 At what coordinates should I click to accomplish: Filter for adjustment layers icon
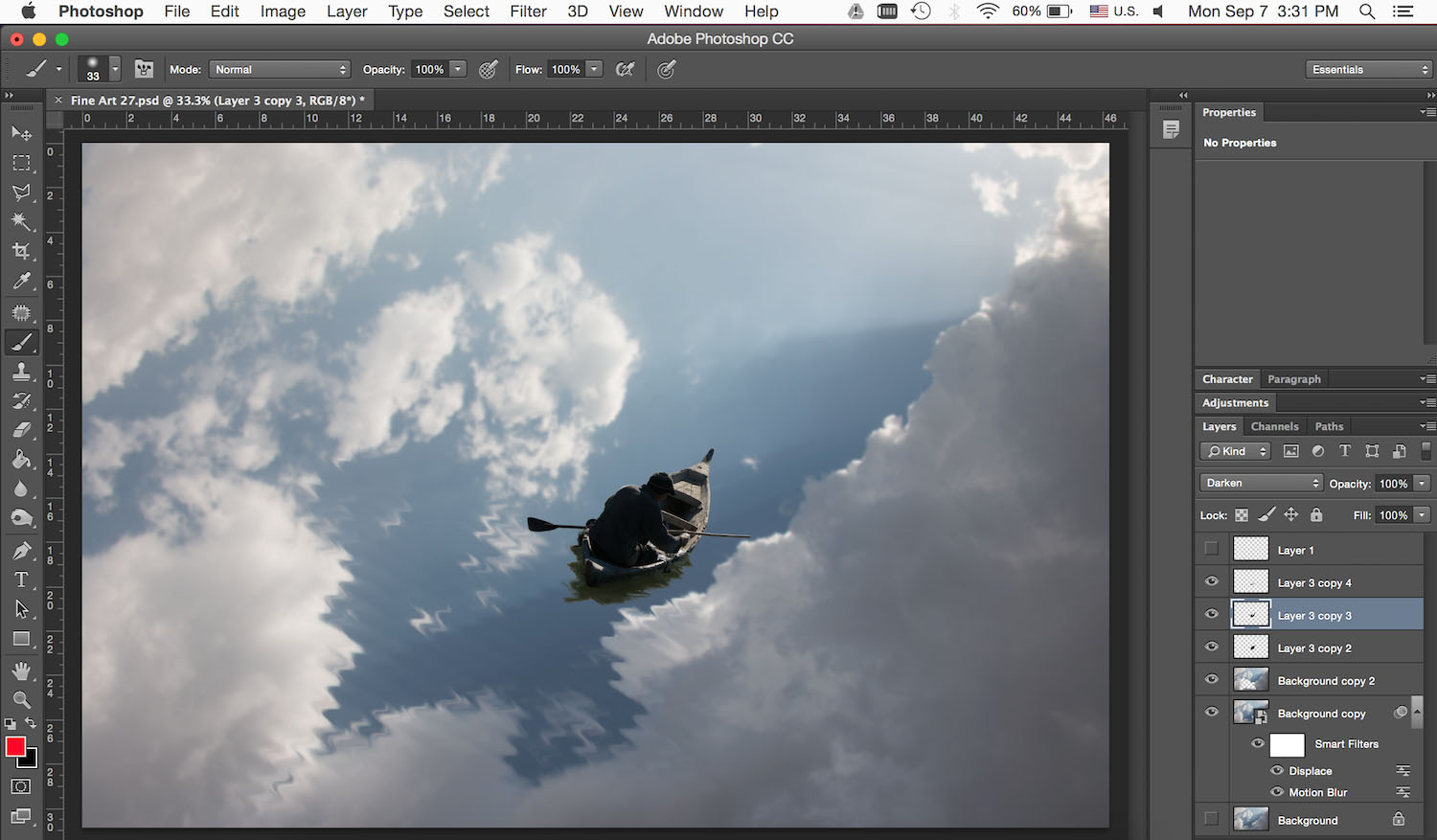click(1318, 451)
